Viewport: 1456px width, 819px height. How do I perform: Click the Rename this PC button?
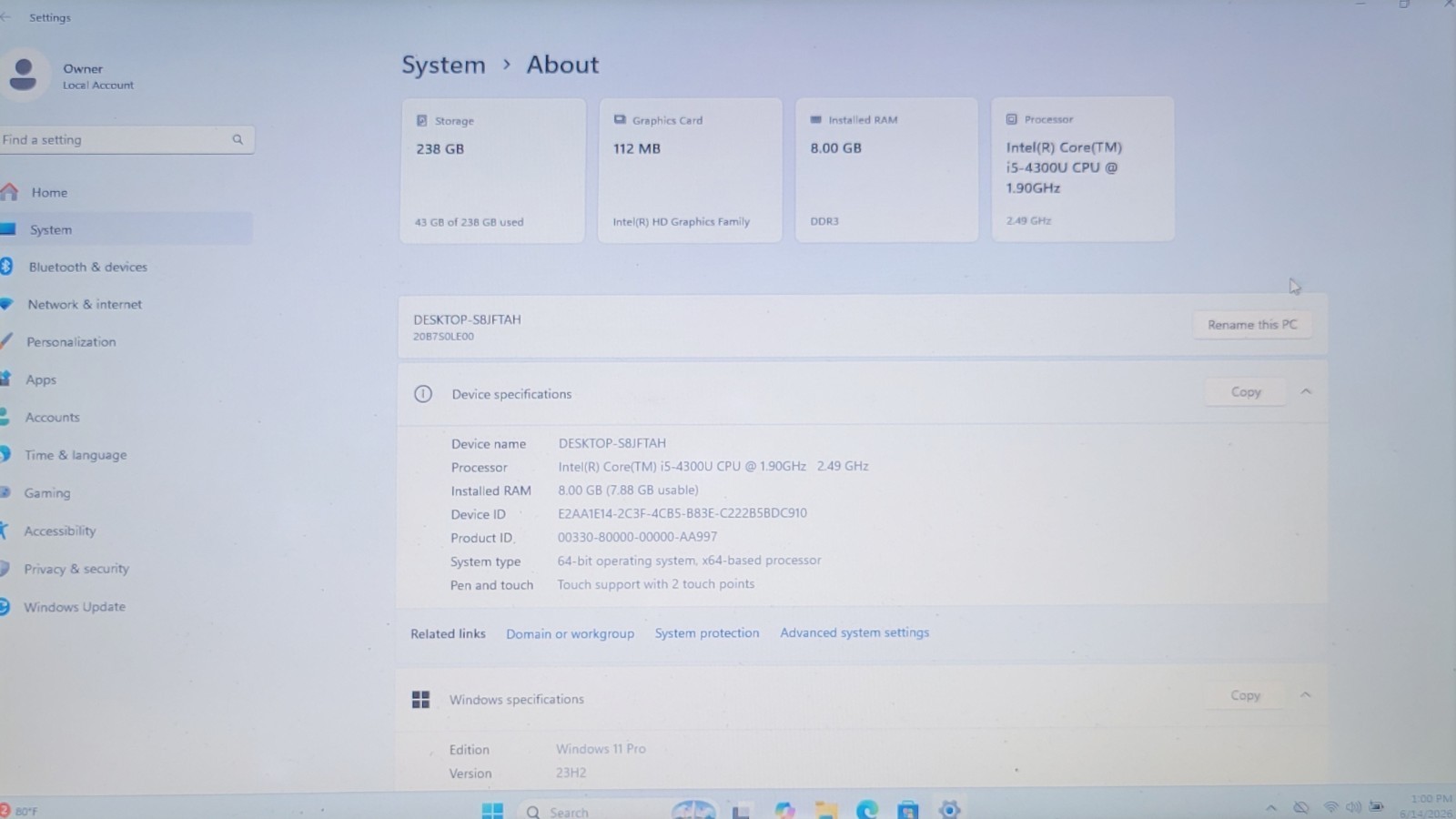pos(1252,325)
